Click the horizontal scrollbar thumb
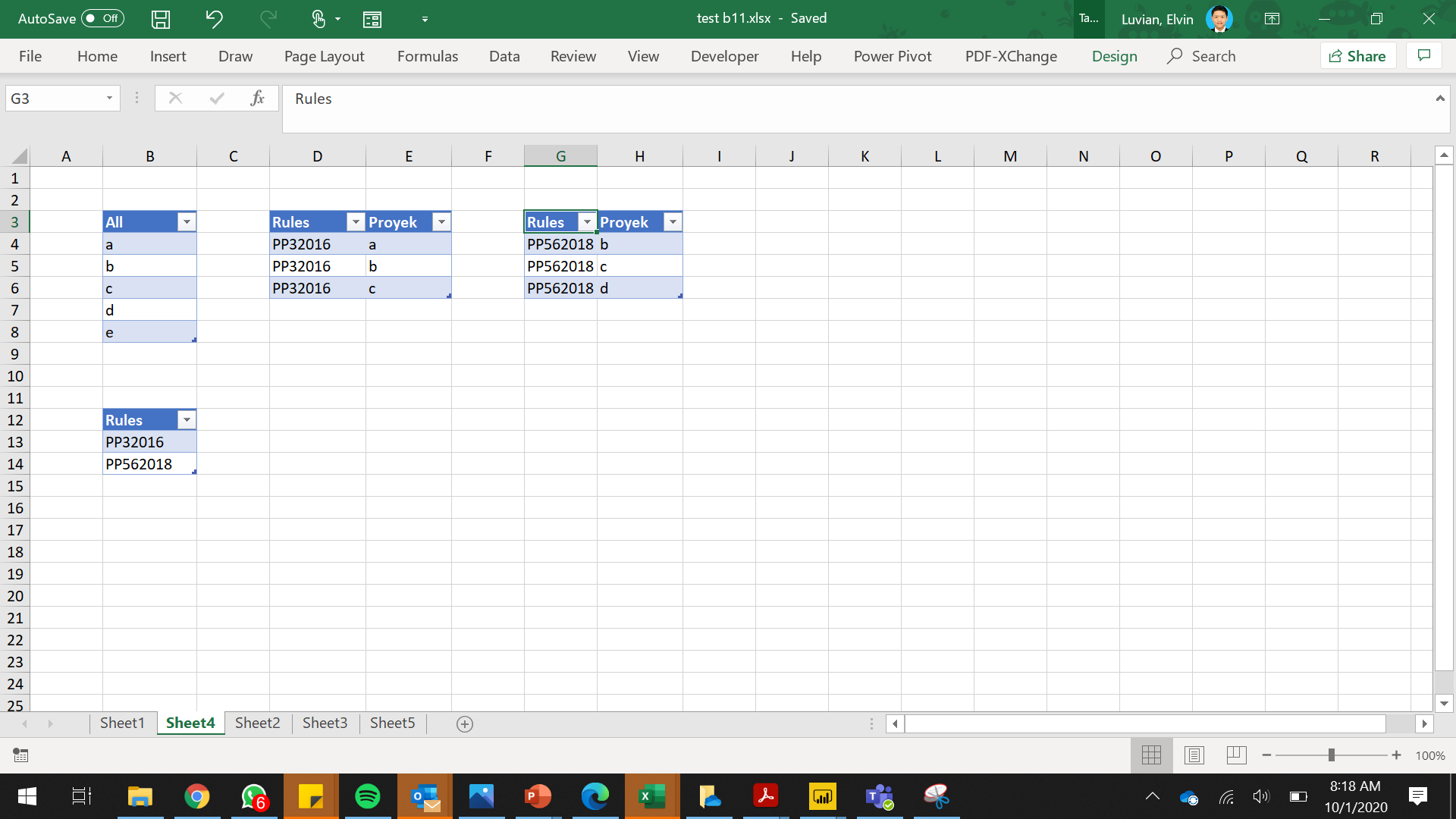 point(1145,724)
